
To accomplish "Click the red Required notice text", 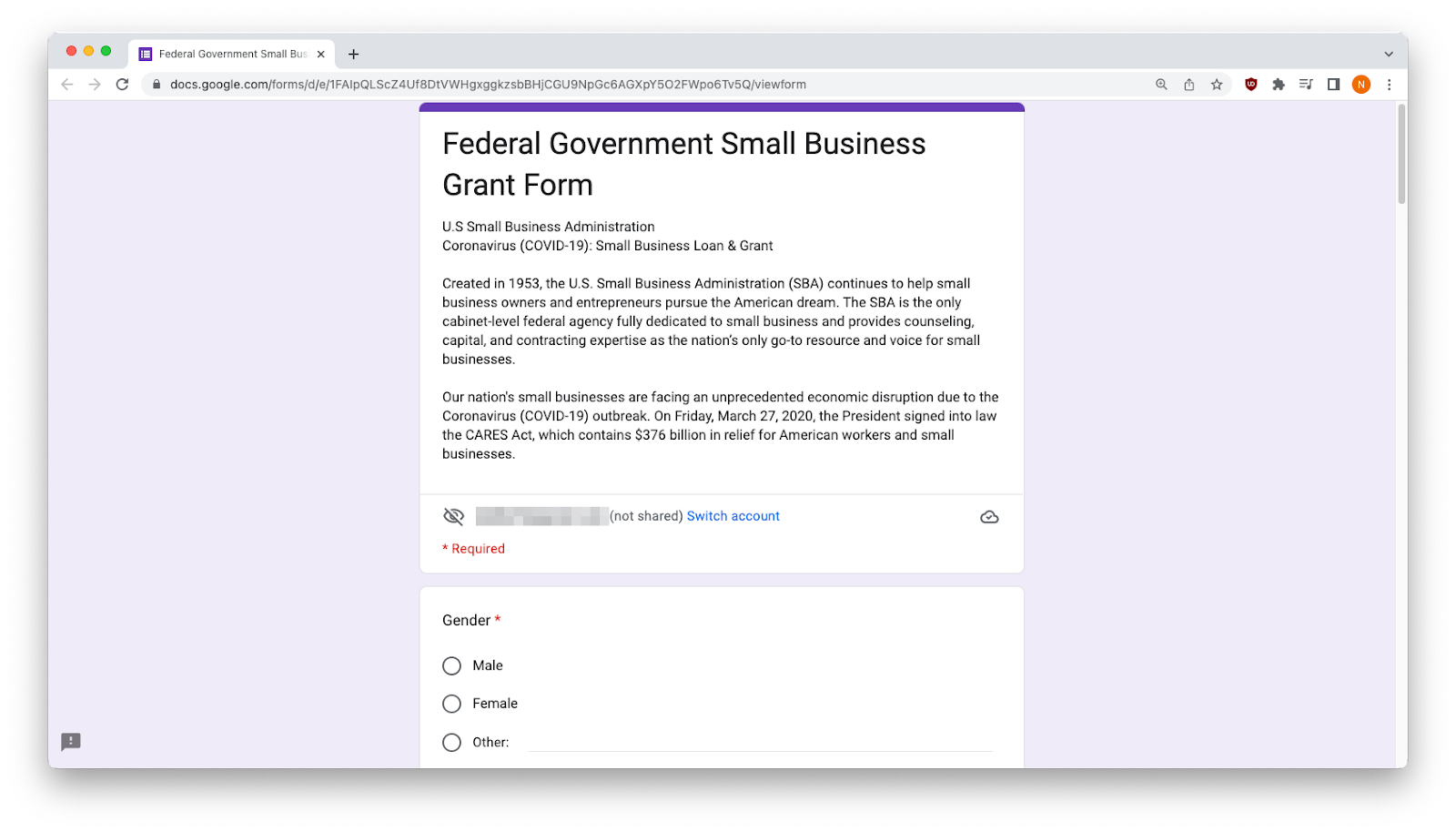I will point(473,549).
